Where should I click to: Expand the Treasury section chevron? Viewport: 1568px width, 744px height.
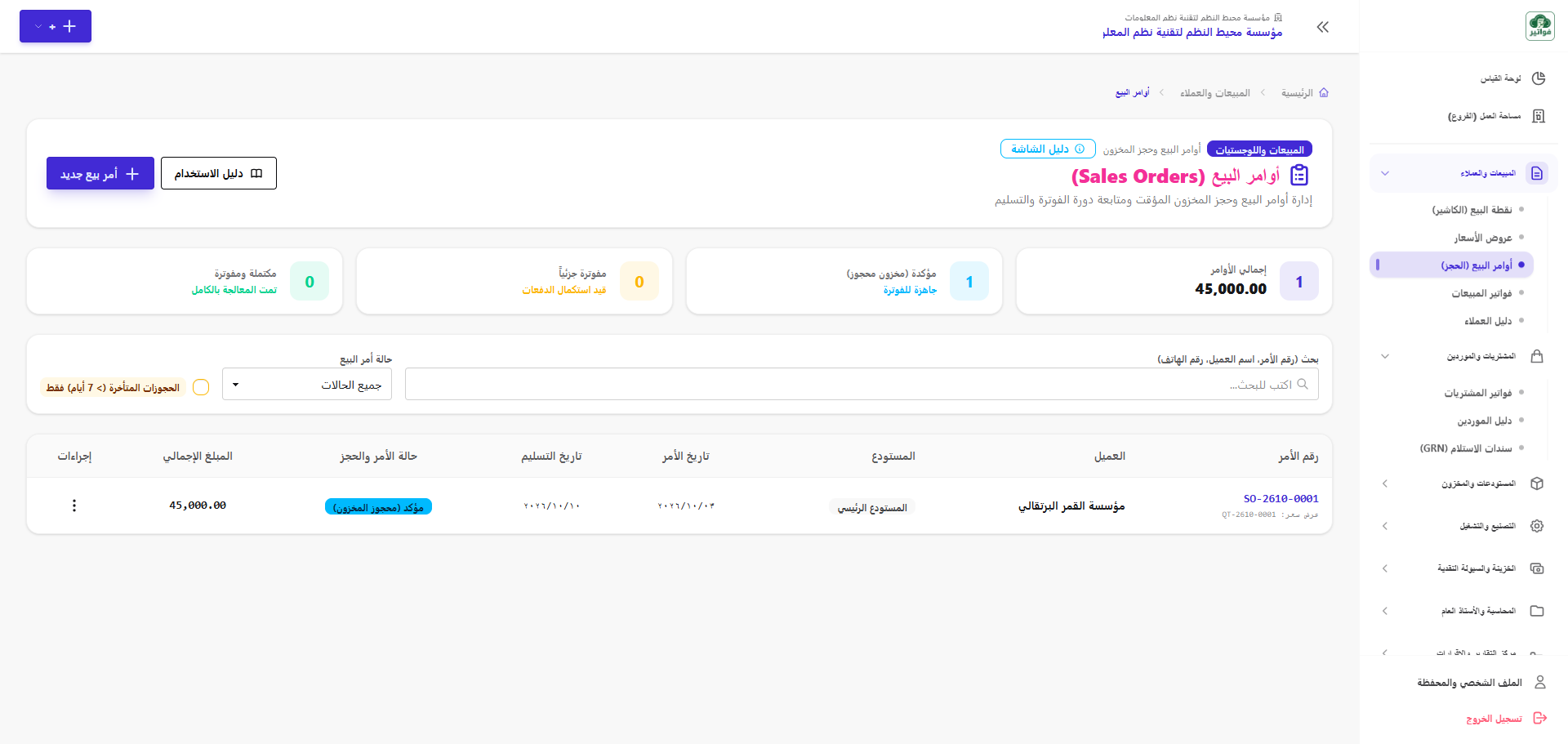pos(1385,568)
